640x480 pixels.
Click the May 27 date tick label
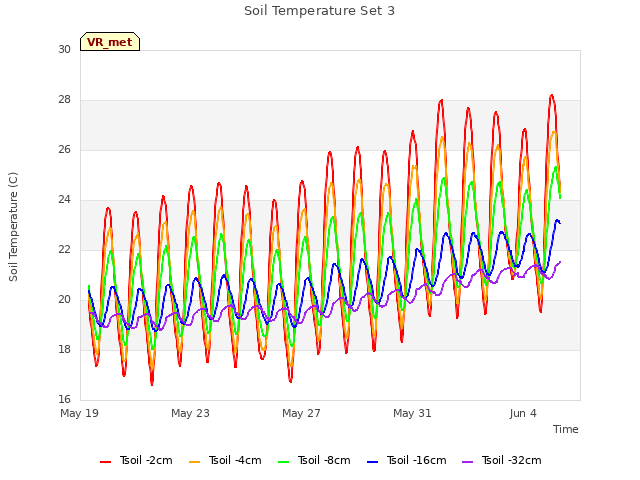[301, 413]
